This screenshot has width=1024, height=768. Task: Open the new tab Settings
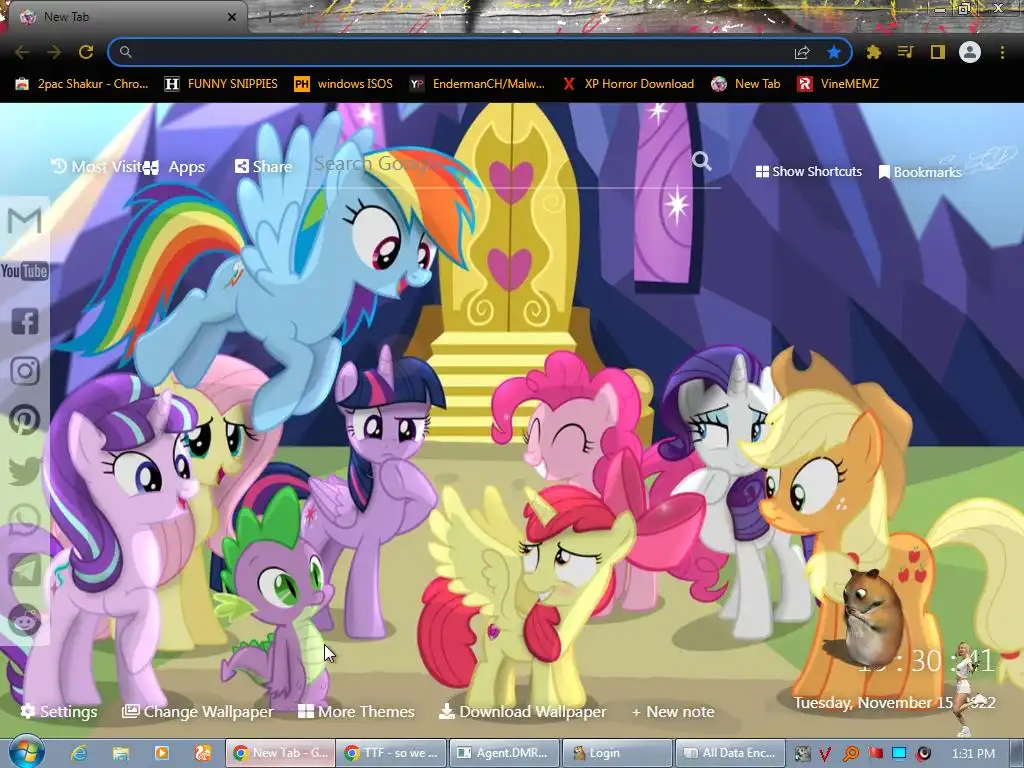tap(59, 711)
